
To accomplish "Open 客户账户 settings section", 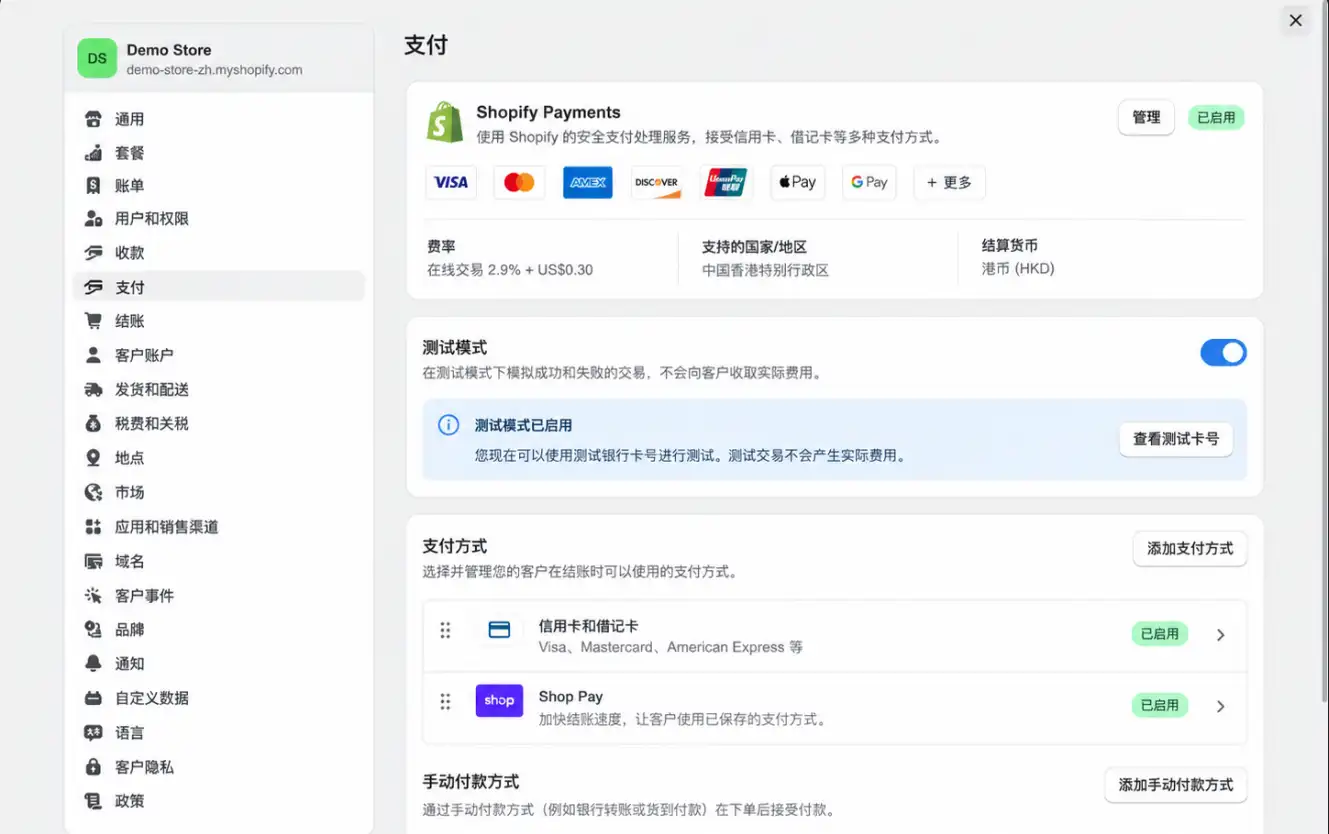I will coord(219,355).
